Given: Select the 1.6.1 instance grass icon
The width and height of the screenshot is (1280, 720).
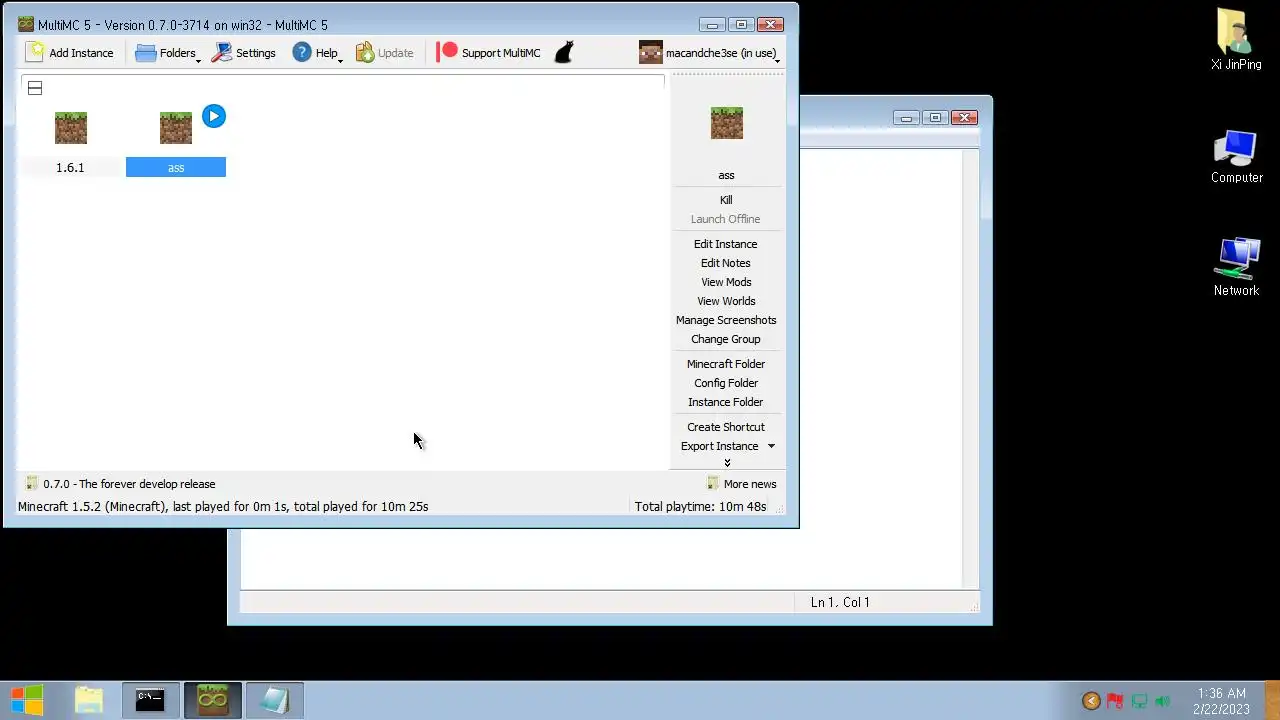Looking at the screenshot, I should tap(71, 128).
